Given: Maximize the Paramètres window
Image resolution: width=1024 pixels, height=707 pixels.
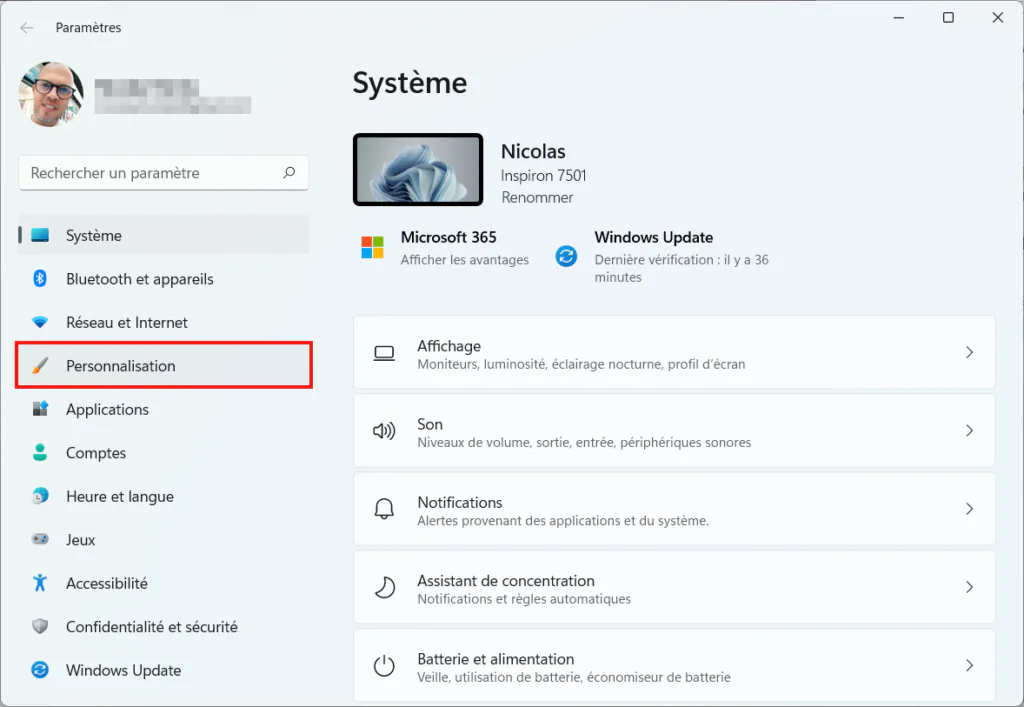Looking at the screenshot, I should coord(948,18).
